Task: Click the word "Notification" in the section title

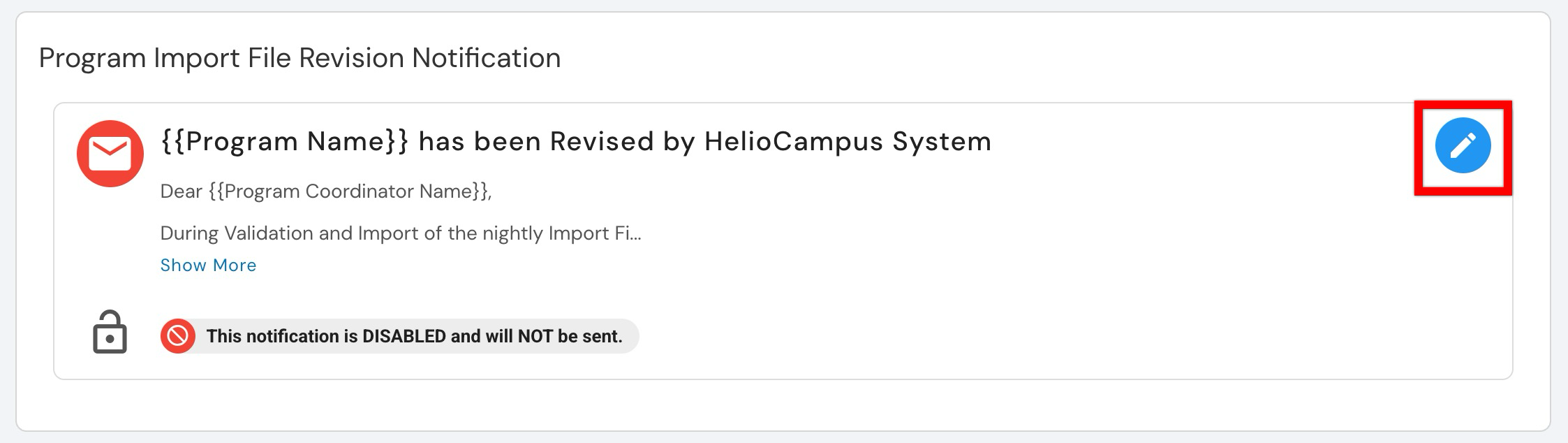Action: pos(486,58)
